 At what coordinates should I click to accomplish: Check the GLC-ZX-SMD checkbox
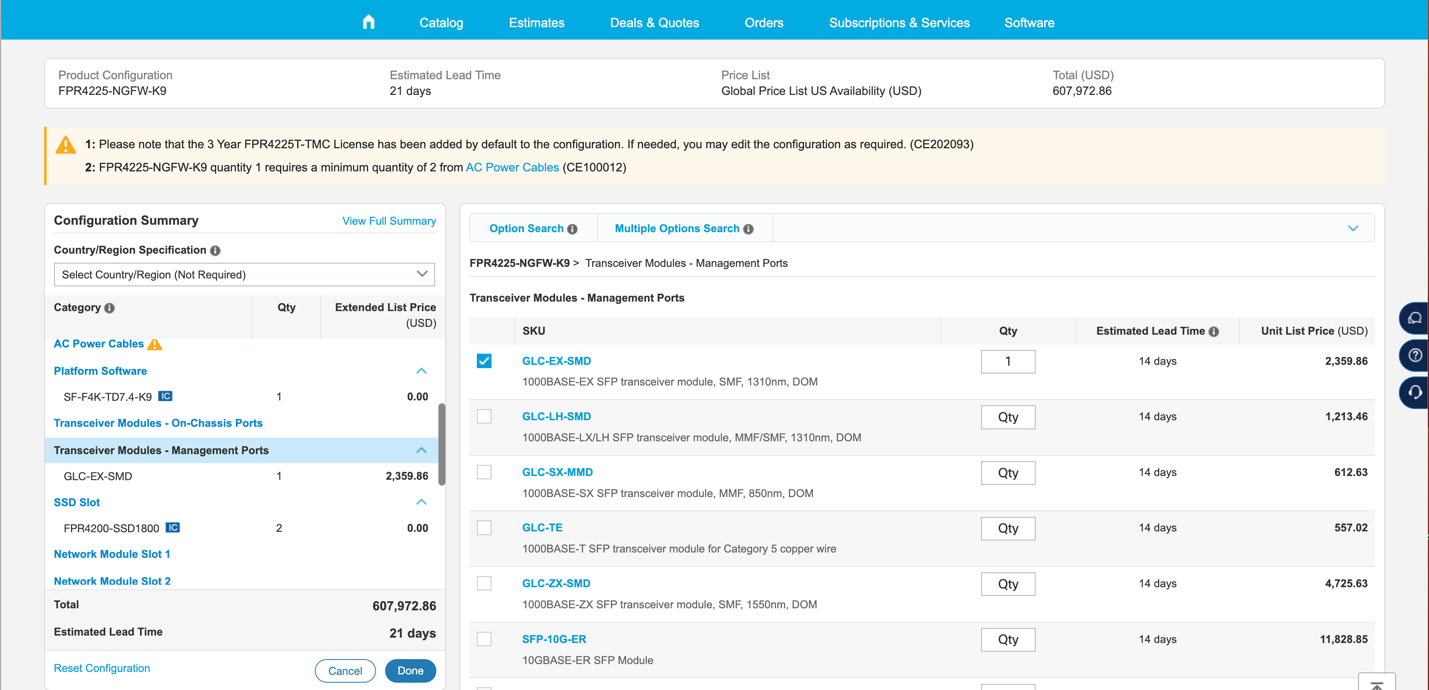[x=484, y=583]
